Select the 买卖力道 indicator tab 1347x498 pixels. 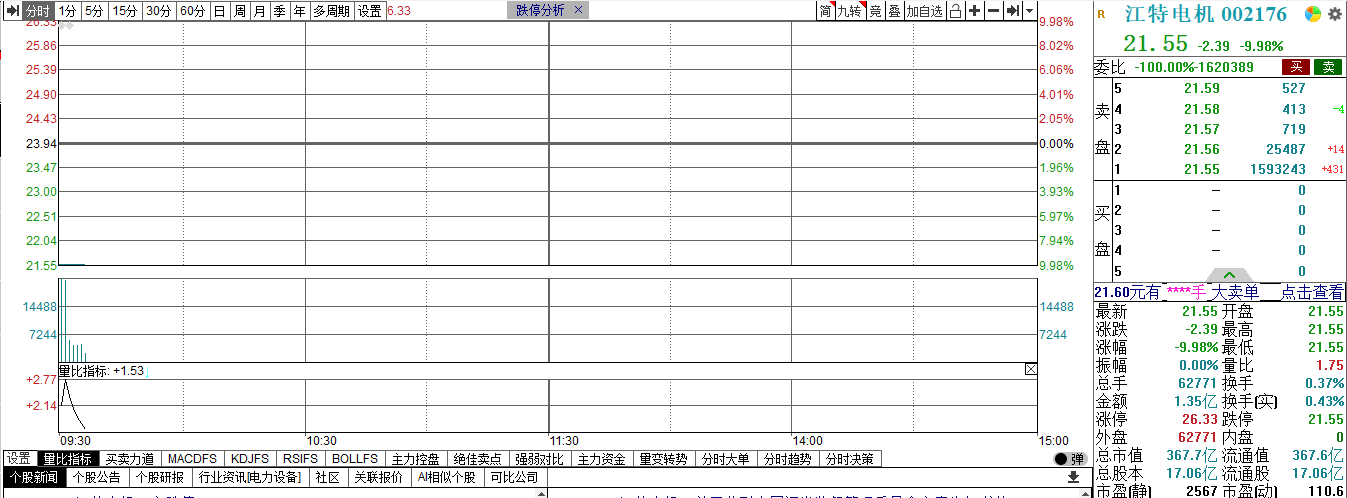[129, 459]
